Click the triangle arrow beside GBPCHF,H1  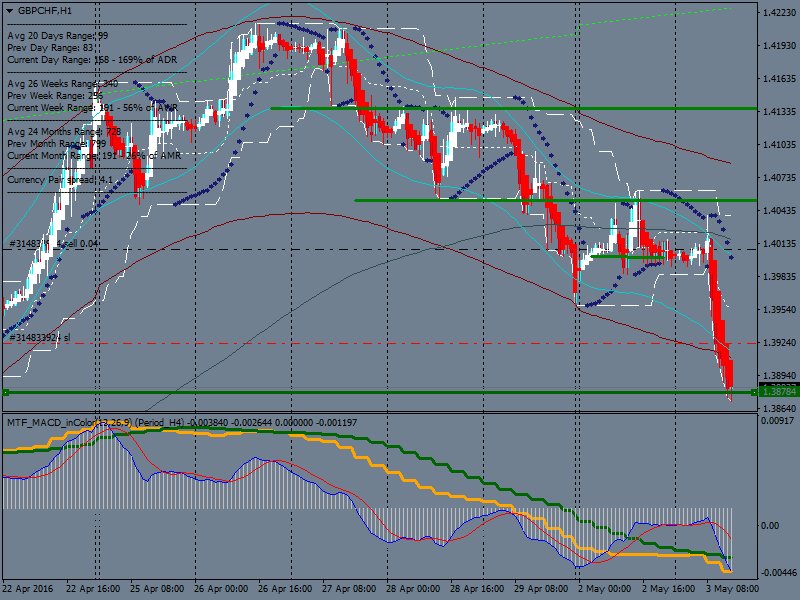pos(10,11)
